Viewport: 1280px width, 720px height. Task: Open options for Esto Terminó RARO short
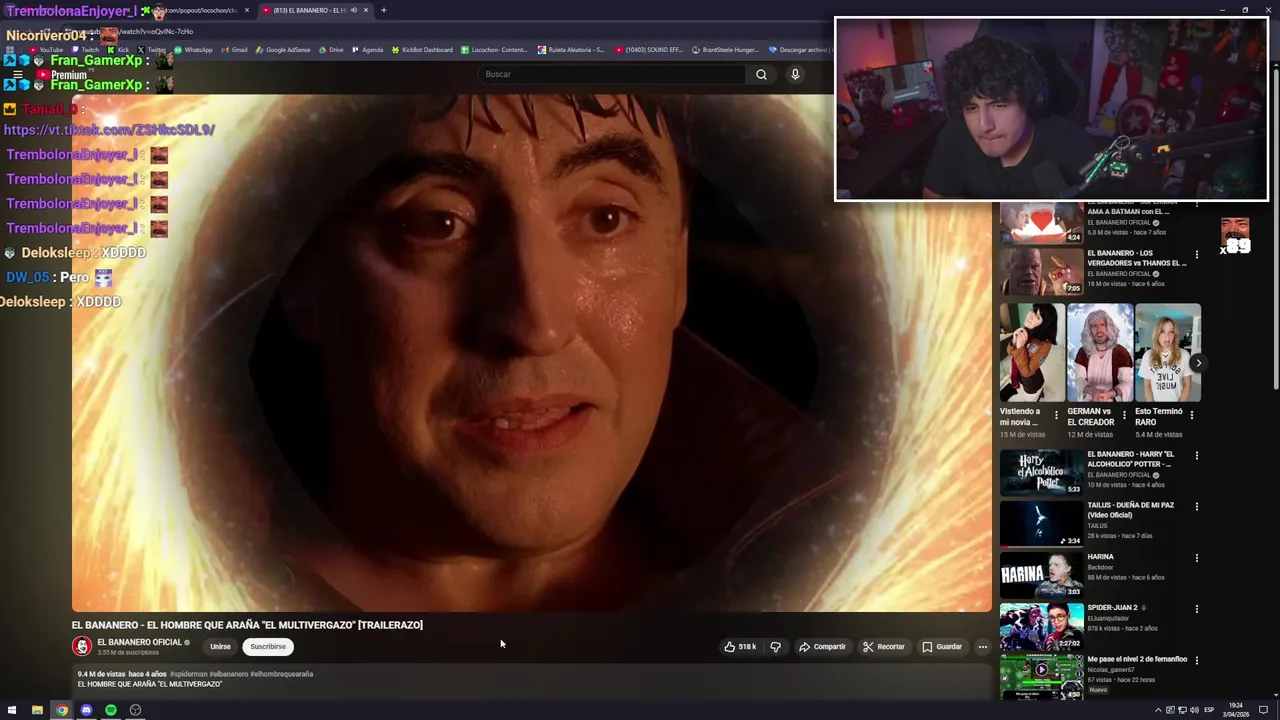1191,414
